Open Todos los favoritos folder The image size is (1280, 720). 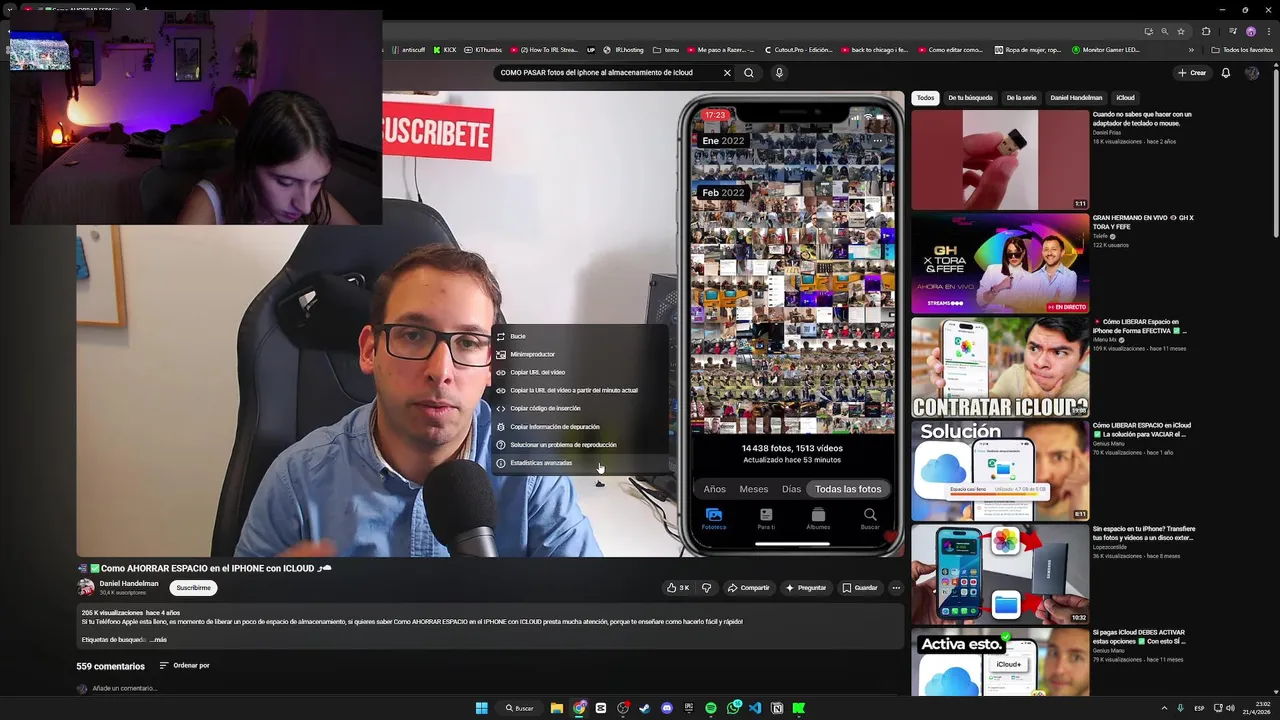(1242, 50)
